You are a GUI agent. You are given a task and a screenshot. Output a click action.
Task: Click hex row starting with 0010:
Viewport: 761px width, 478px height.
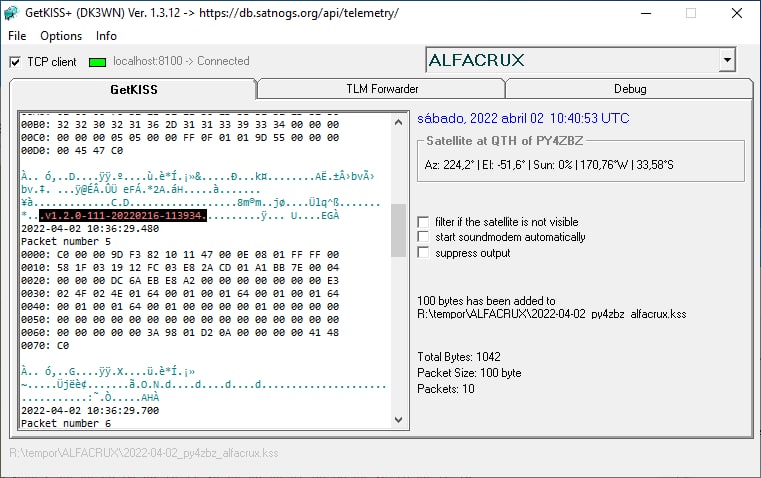coord(180,268)
